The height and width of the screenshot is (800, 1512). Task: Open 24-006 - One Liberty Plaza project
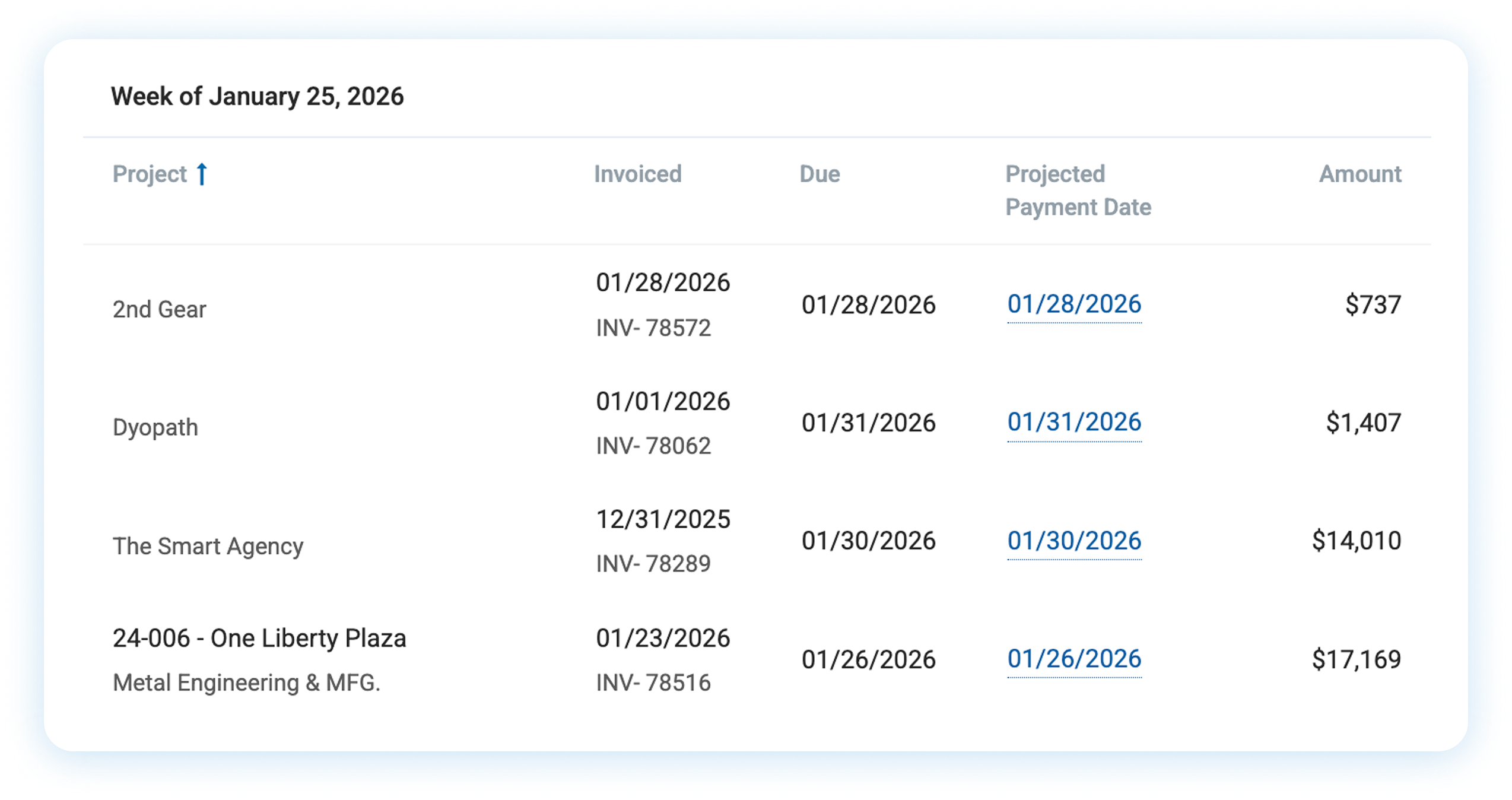259,639
